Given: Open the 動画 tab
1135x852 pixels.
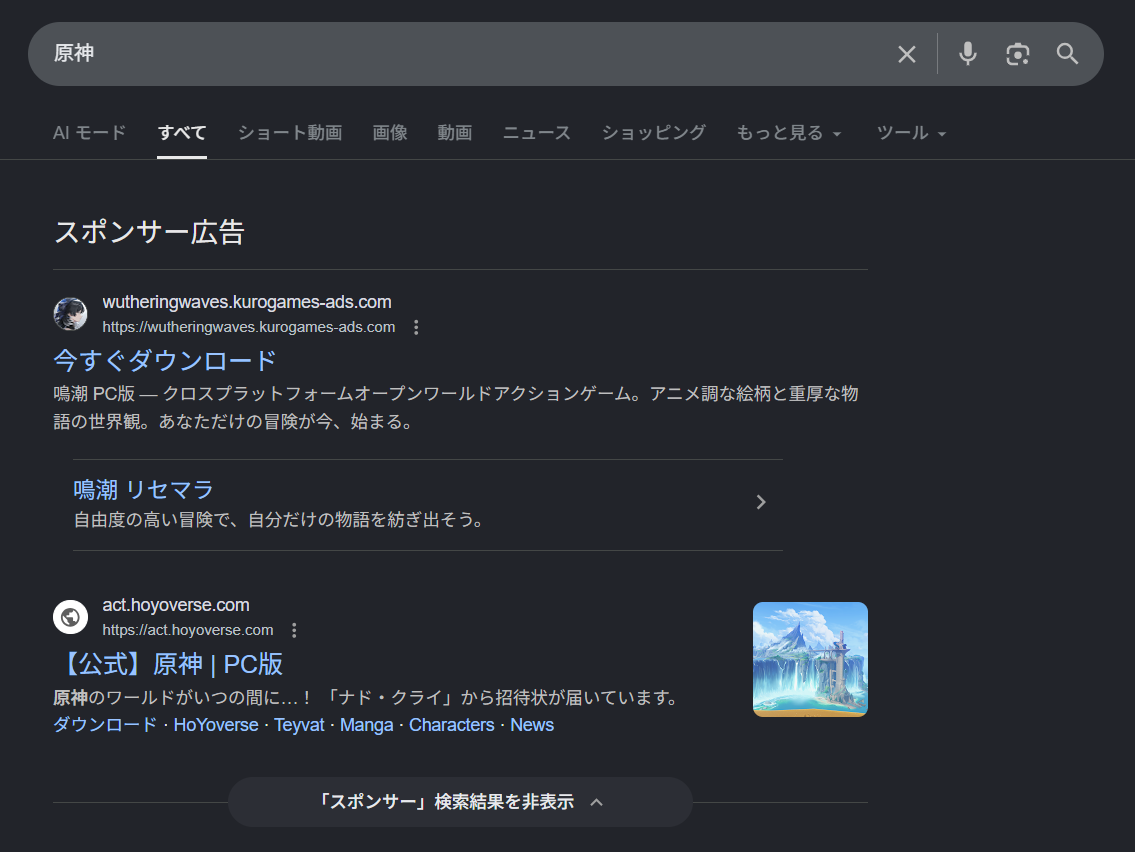Looking at the screenshot, I should (455, 133).
